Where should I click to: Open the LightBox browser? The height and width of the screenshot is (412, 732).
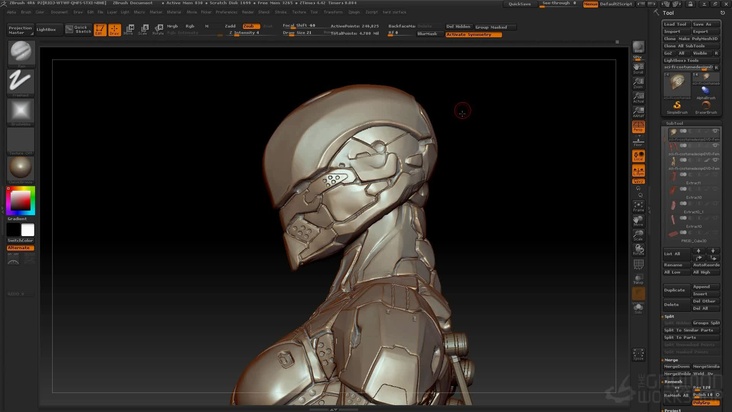[47, 30]
